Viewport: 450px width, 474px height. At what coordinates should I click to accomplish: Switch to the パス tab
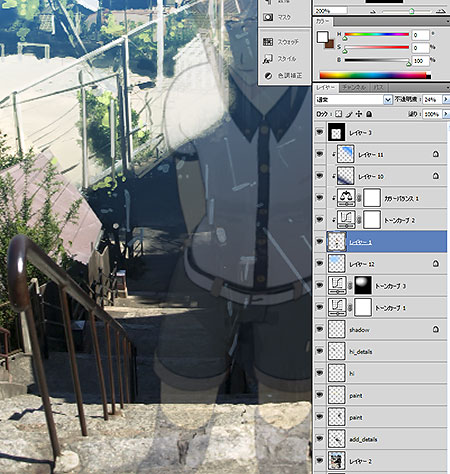click(x=378, y=88)
